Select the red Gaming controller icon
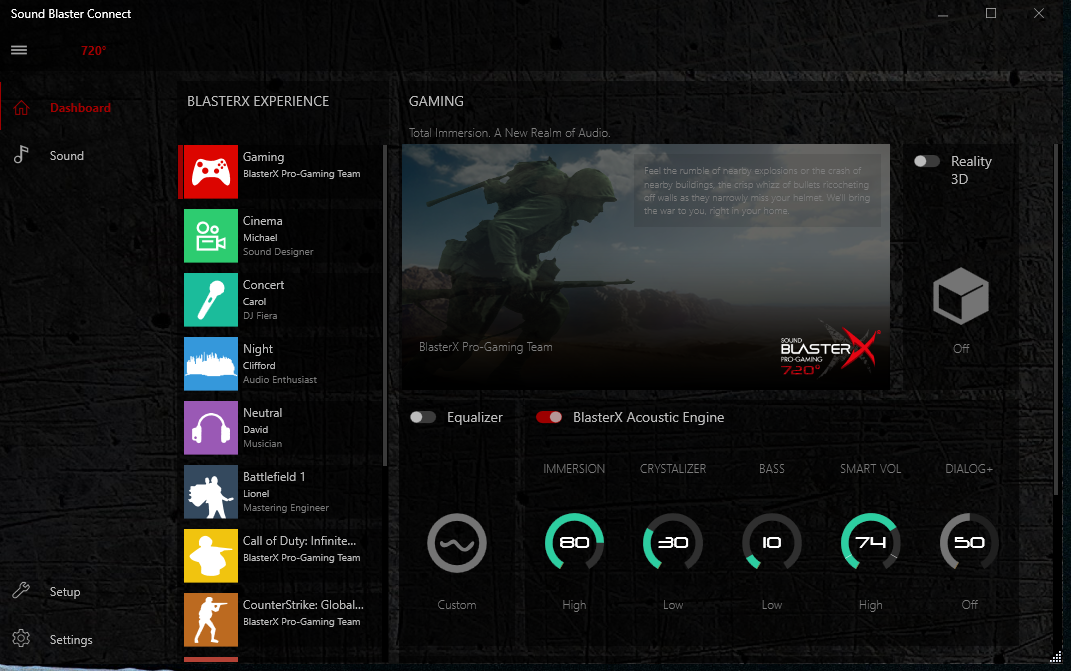This screenshot has height=671, width=1071. click(x=211, y=172)
